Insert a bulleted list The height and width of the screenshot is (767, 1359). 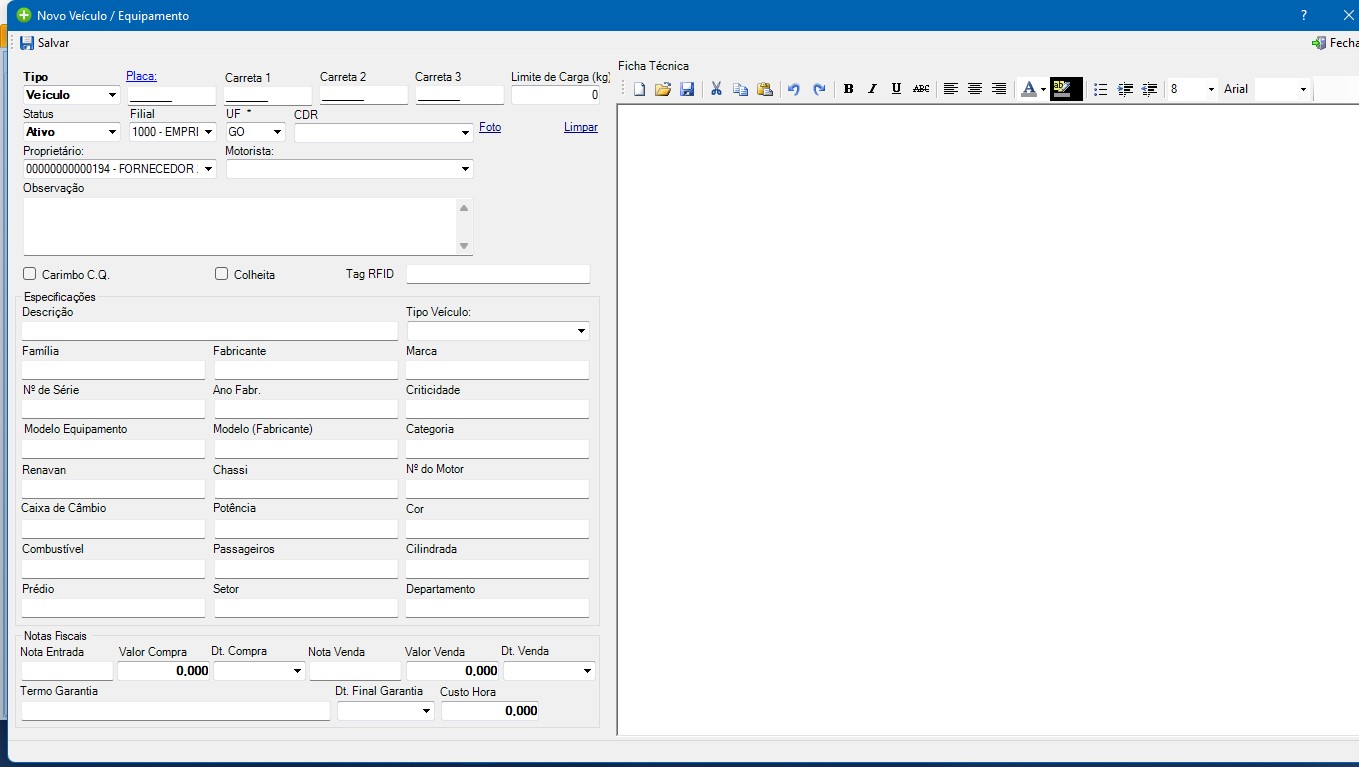click(x=1100, y=89)
